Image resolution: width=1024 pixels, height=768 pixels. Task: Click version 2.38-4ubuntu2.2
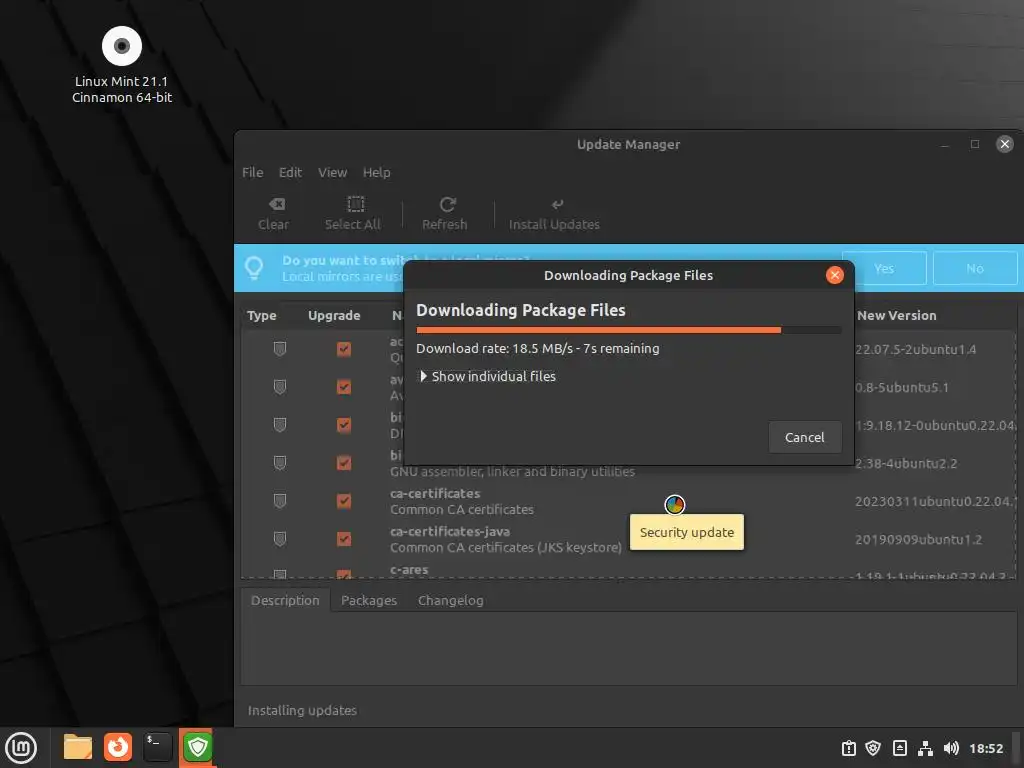[906, 464]
